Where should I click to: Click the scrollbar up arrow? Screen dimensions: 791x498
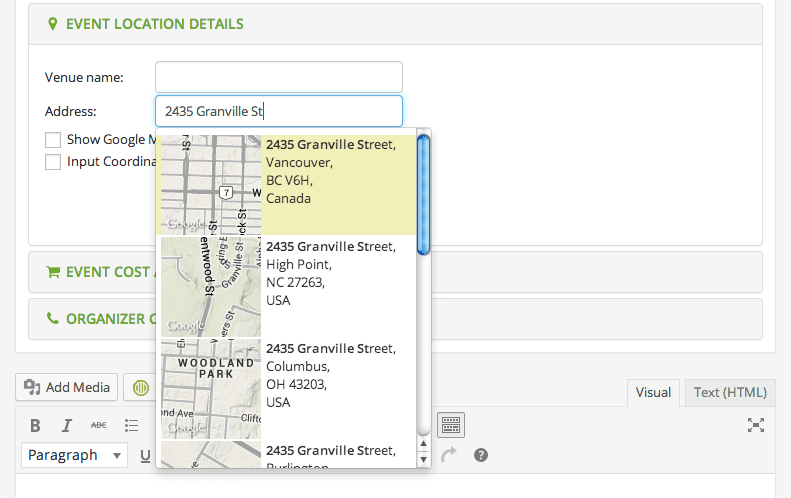coord(423,444)
